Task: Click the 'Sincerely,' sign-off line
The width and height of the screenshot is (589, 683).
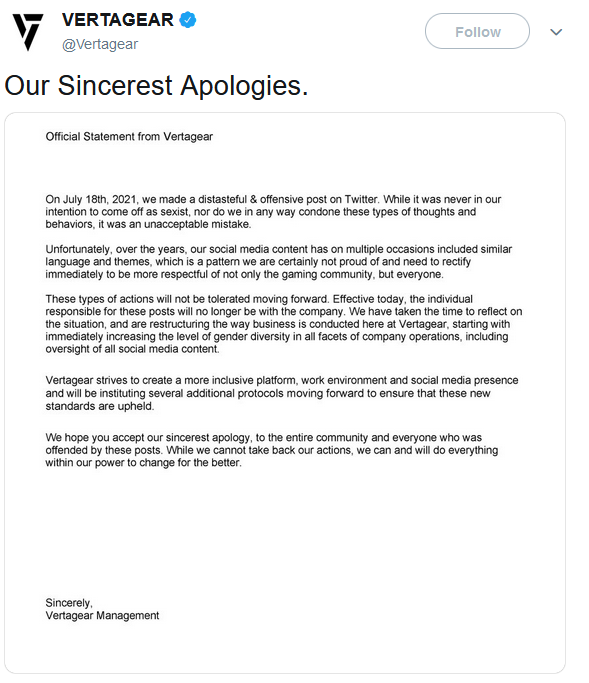Action: pyautogui.click(x=69, y=603)
